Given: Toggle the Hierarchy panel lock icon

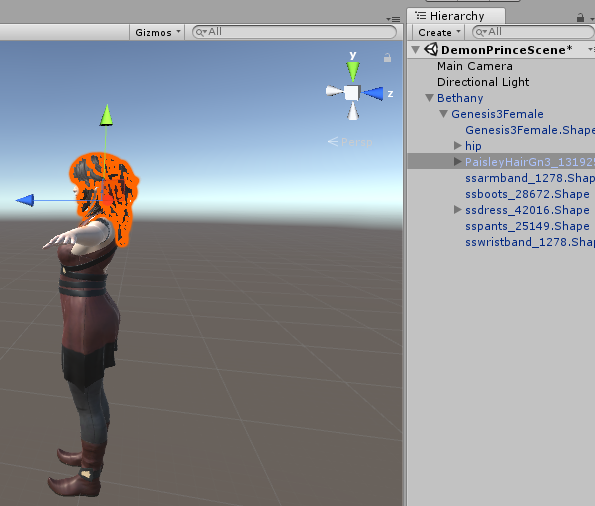Looking at the screenshot, I should point(580,17).
